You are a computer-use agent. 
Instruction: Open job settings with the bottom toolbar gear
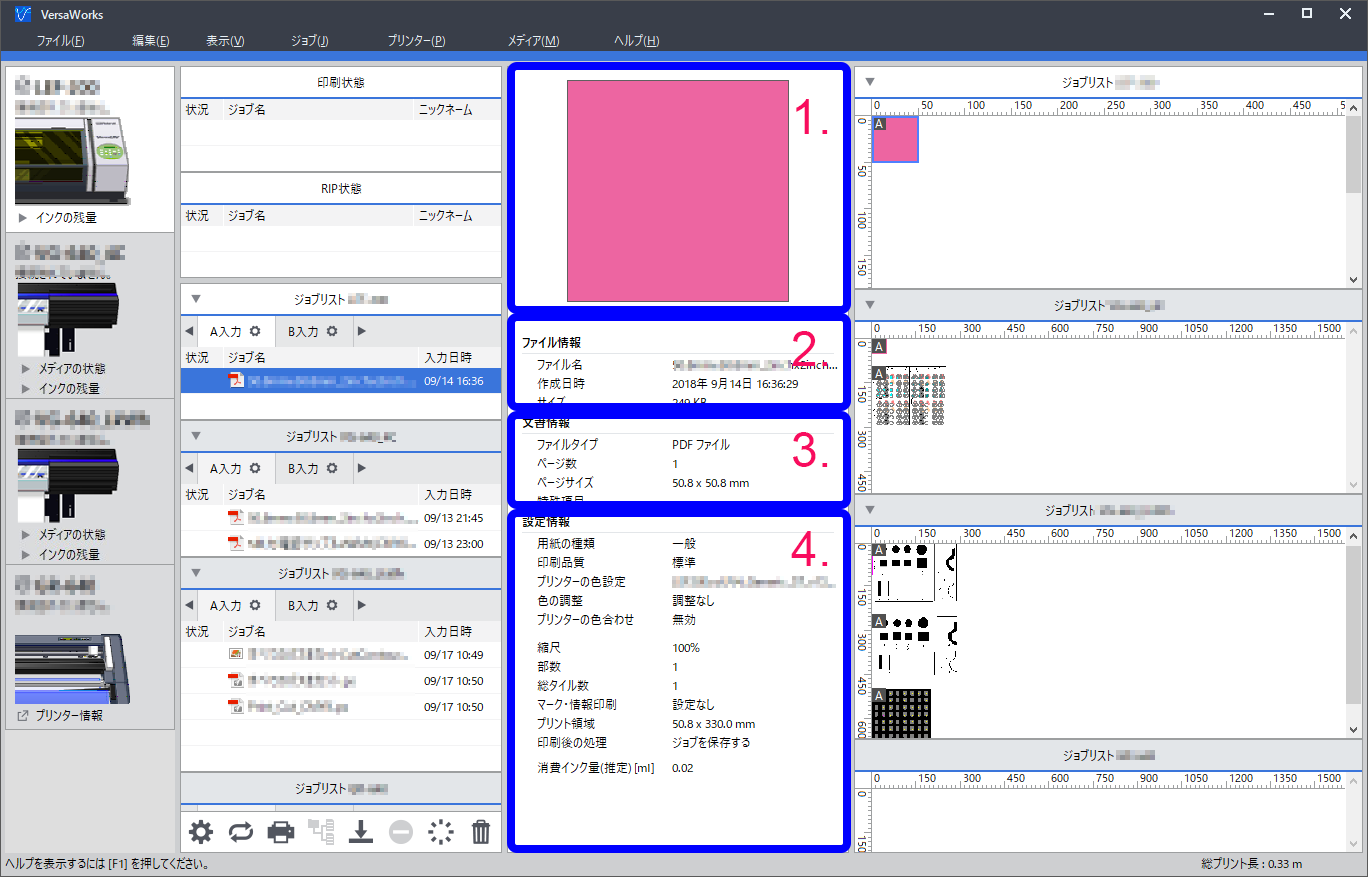click(x=201, y=831)
